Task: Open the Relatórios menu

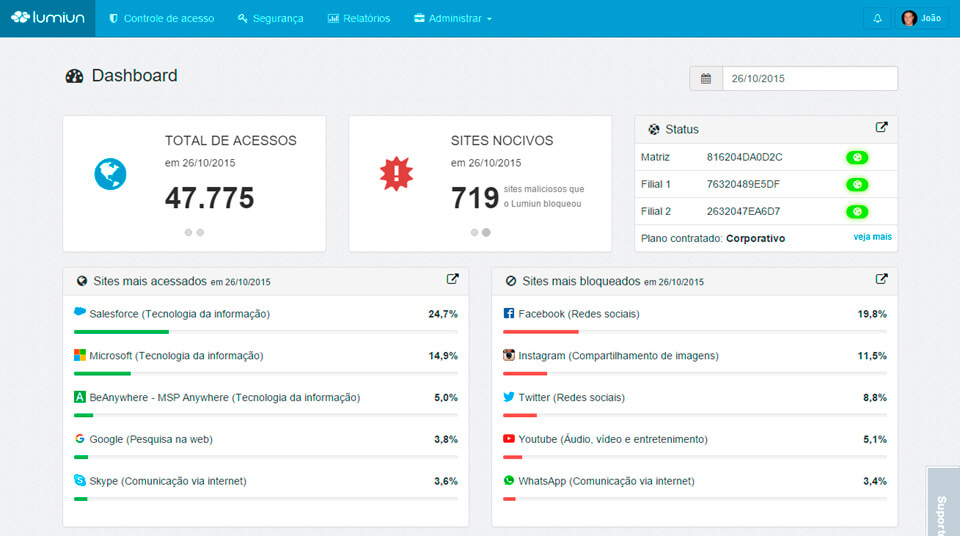Action: coord(359,18)
